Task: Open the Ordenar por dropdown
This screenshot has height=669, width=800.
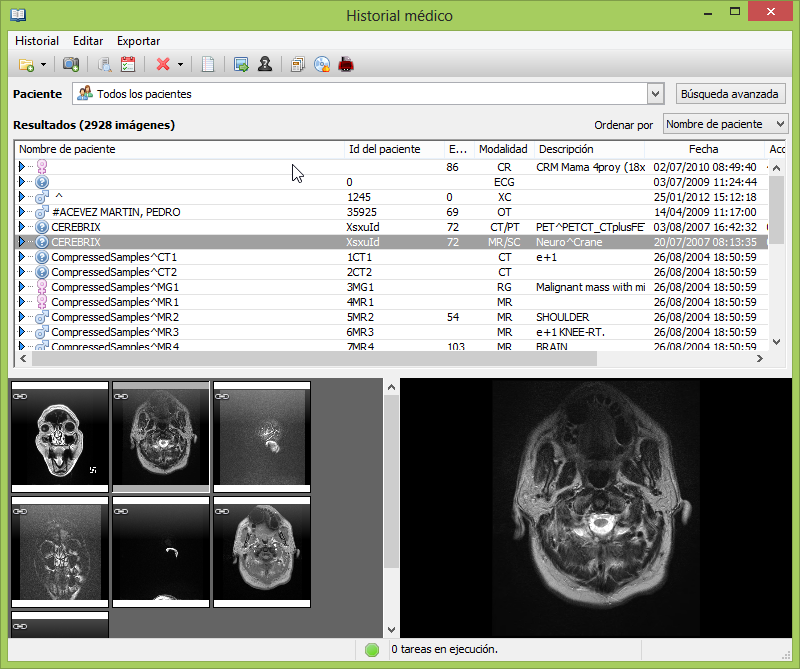Action: [725, 124]
